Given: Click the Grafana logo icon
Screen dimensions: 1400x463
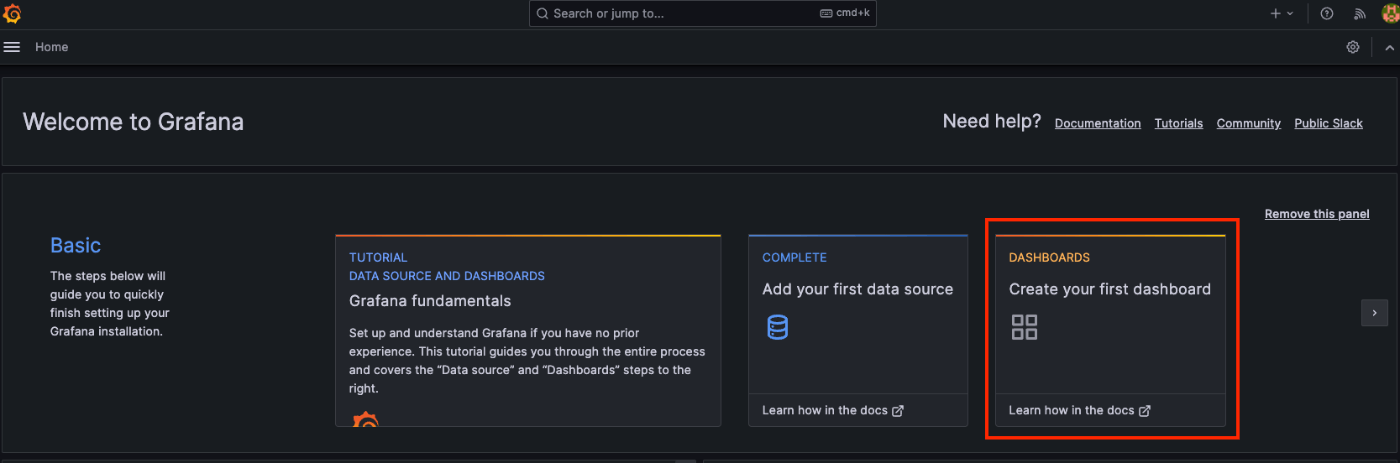Looking at the screenshot, I should tap(12, 14).
